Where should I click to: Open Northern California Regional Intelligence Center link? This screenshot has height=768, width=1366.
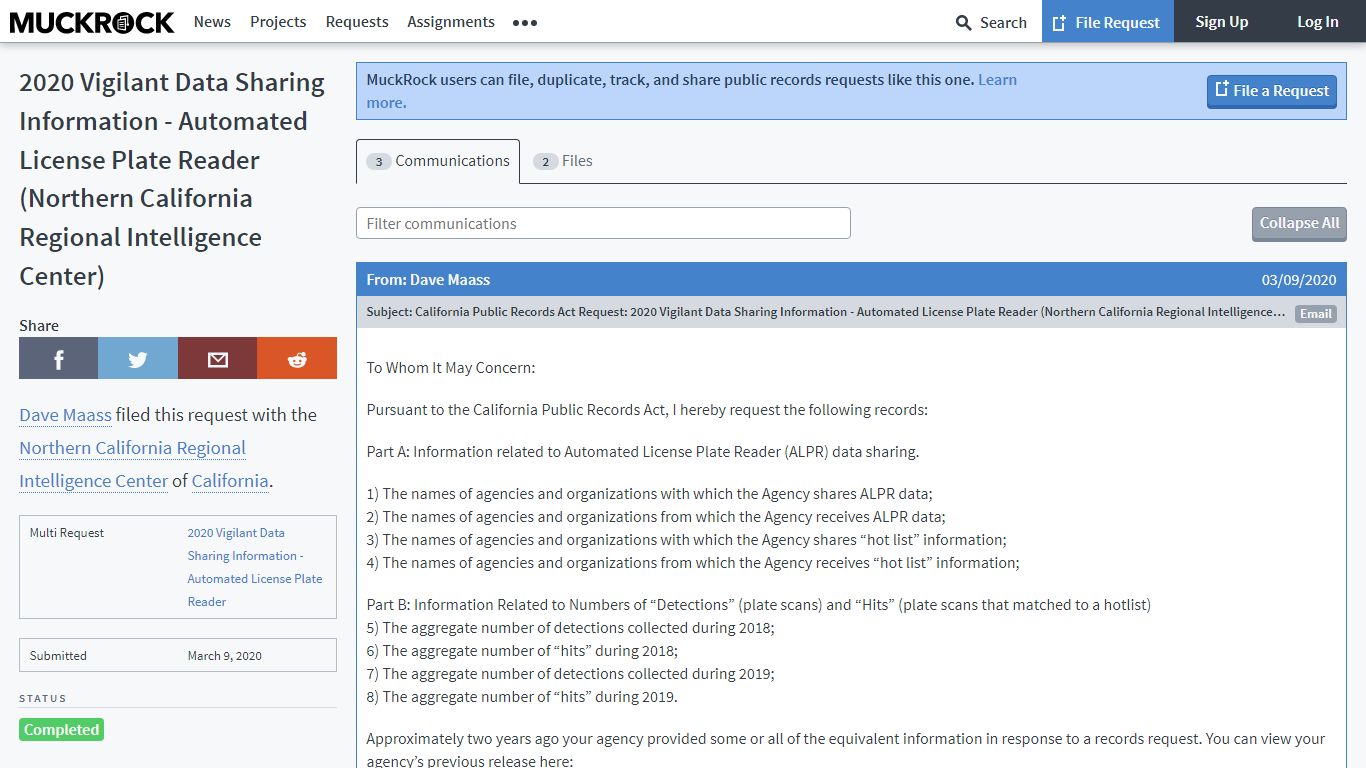click(132, 464)
